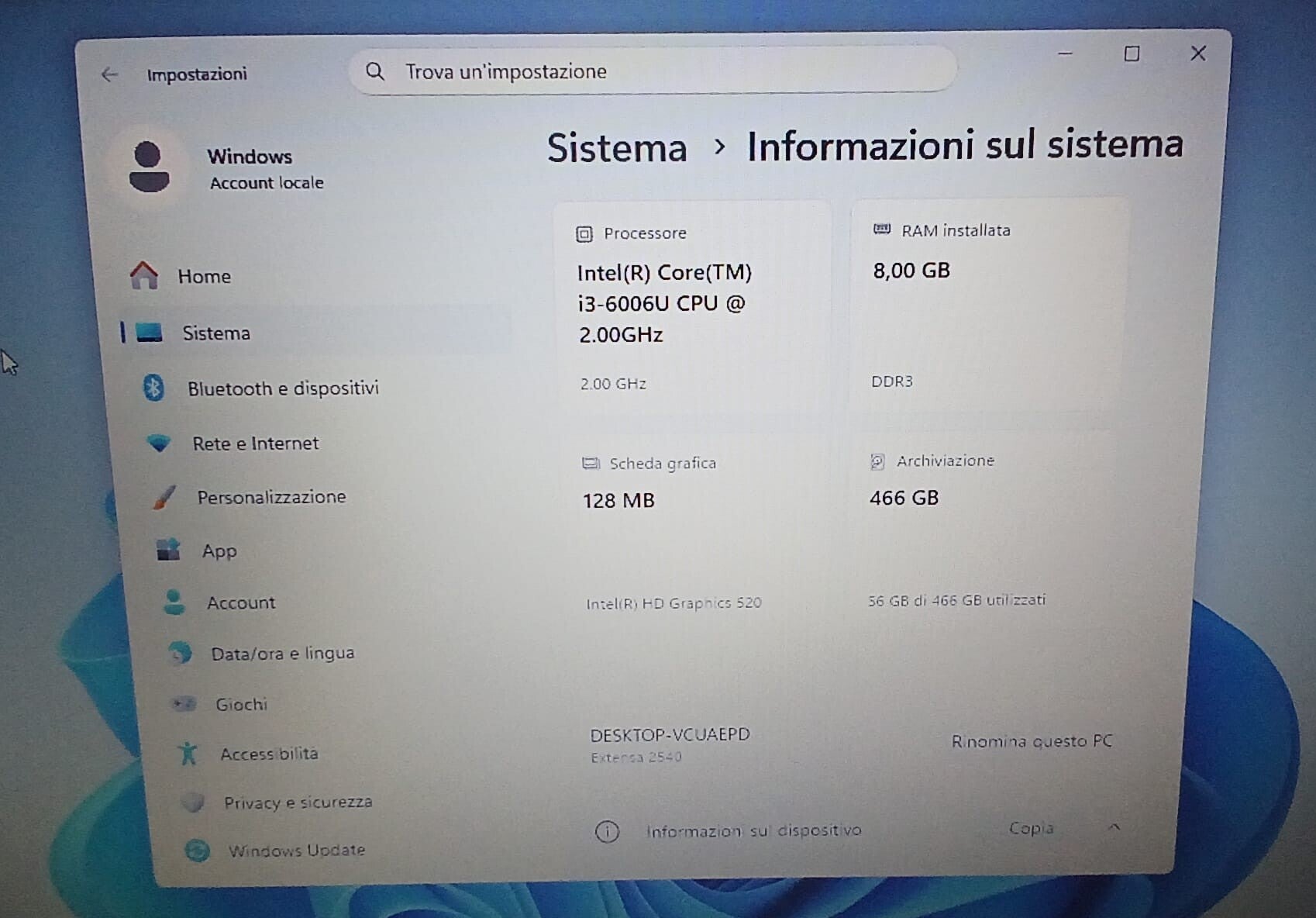Click the Accessibilità figure icon
Viewport: 1316px width, 918px height.
[x=188, y=754]
